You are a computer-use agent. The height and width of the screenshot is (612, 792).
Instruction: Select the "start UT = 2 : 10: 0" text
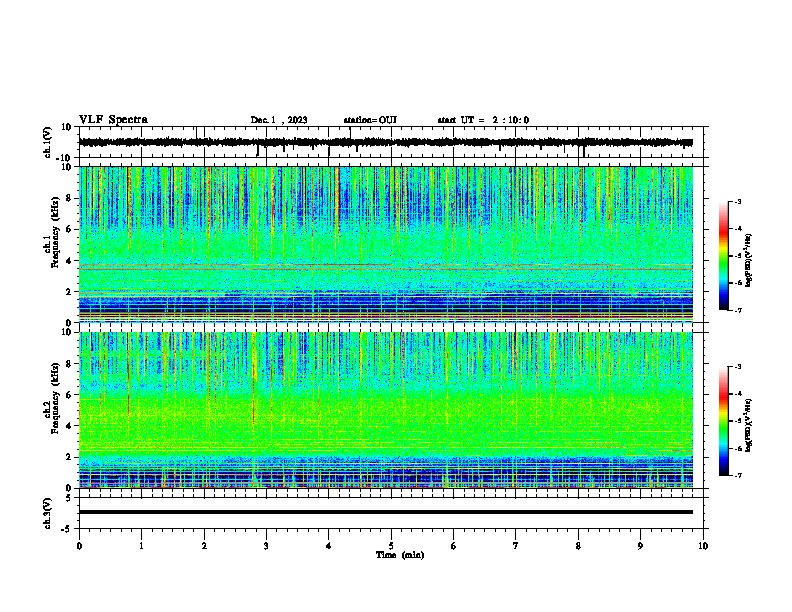[483, 120]
